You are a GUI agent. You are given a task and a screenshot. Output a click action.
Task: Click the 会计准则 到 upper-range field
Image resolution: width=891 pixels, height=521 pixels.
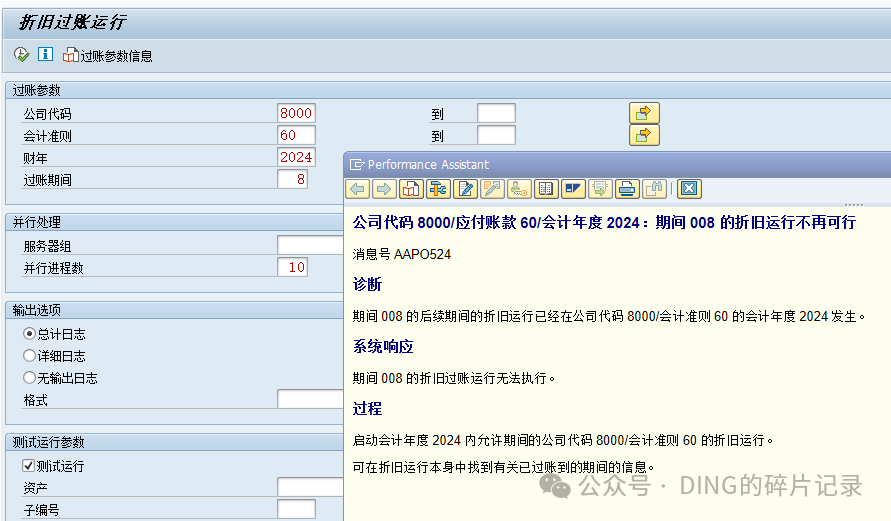496,135
